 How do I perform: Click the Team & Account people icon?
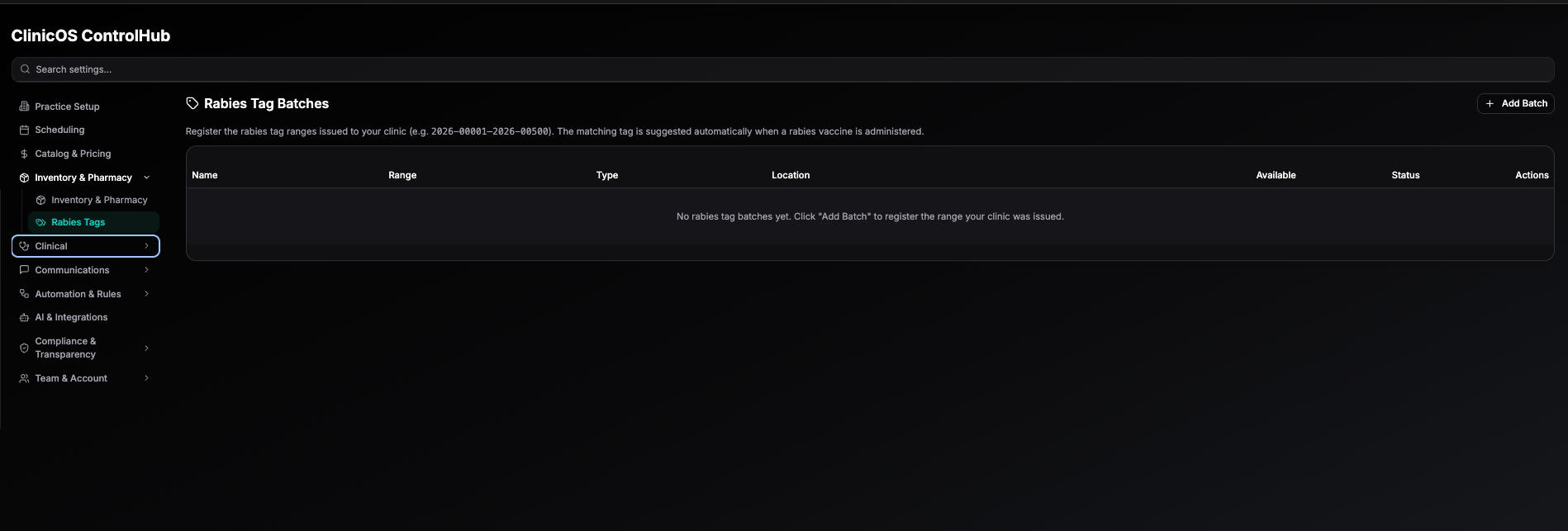[x=24, y=378]
